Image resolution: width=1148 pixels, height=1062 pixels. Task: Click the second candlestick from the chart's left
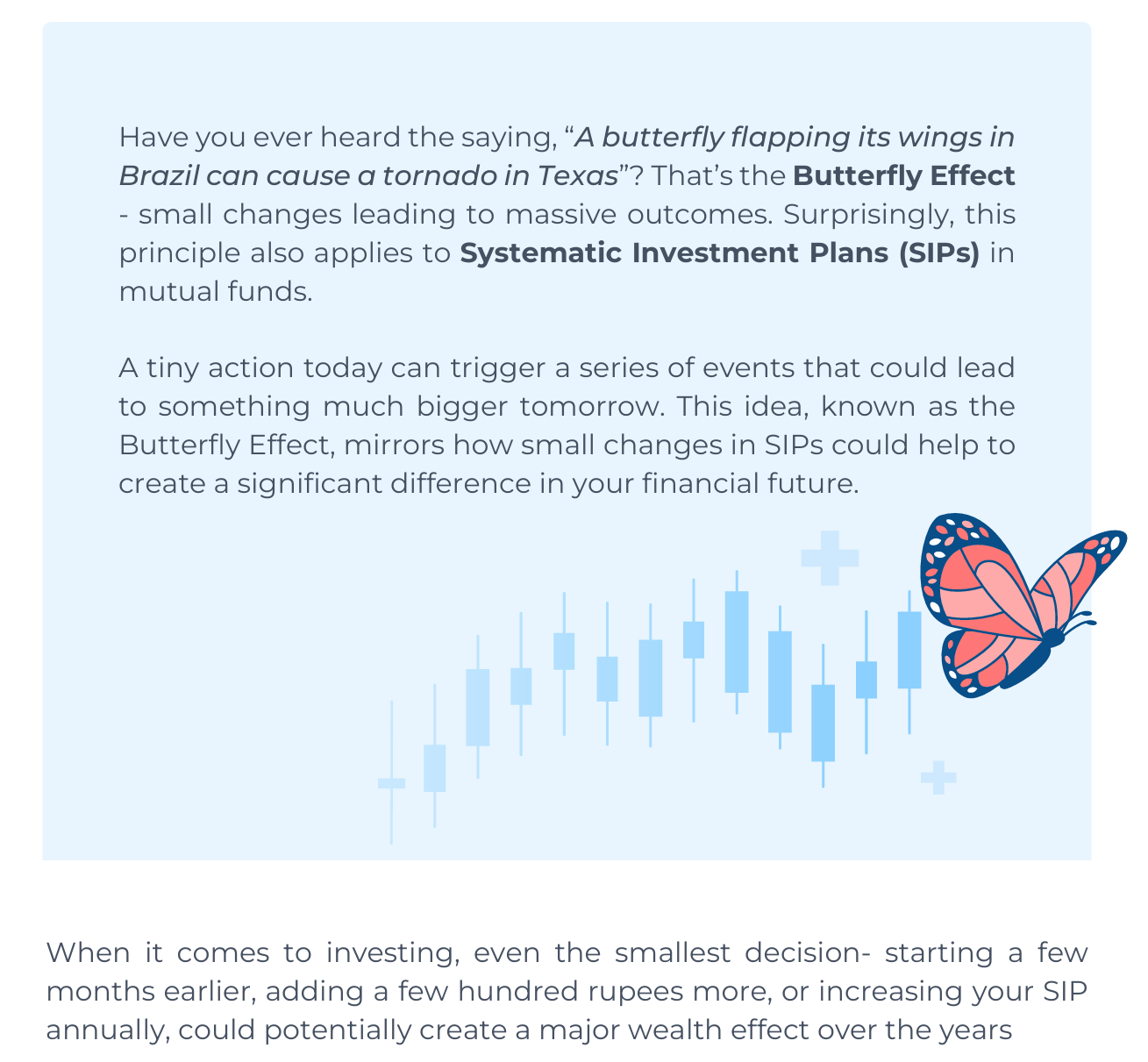pyautogui.click(x=434, y=767)
